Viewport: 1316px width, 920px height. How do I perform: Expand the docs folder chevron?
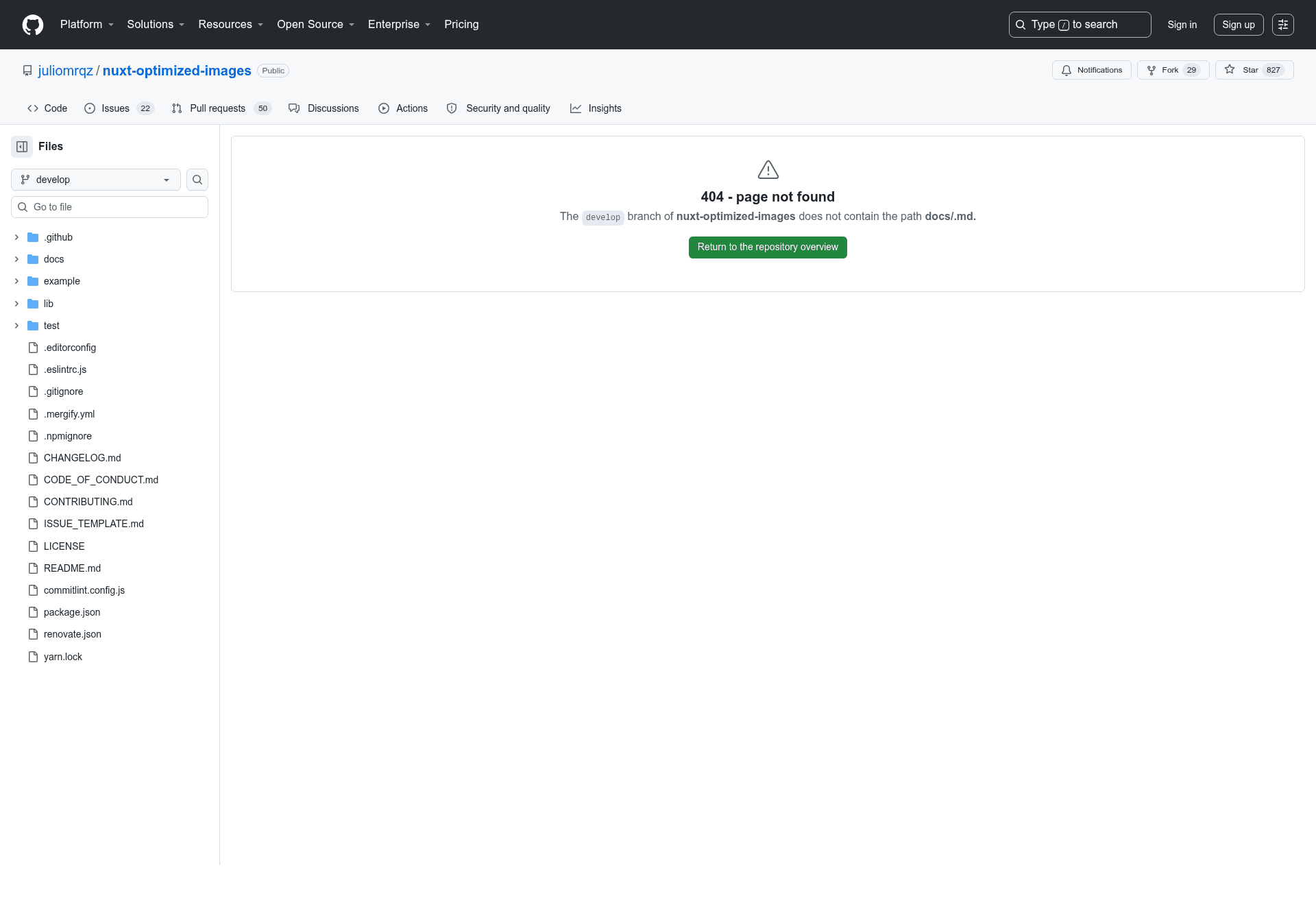[16, 259]
